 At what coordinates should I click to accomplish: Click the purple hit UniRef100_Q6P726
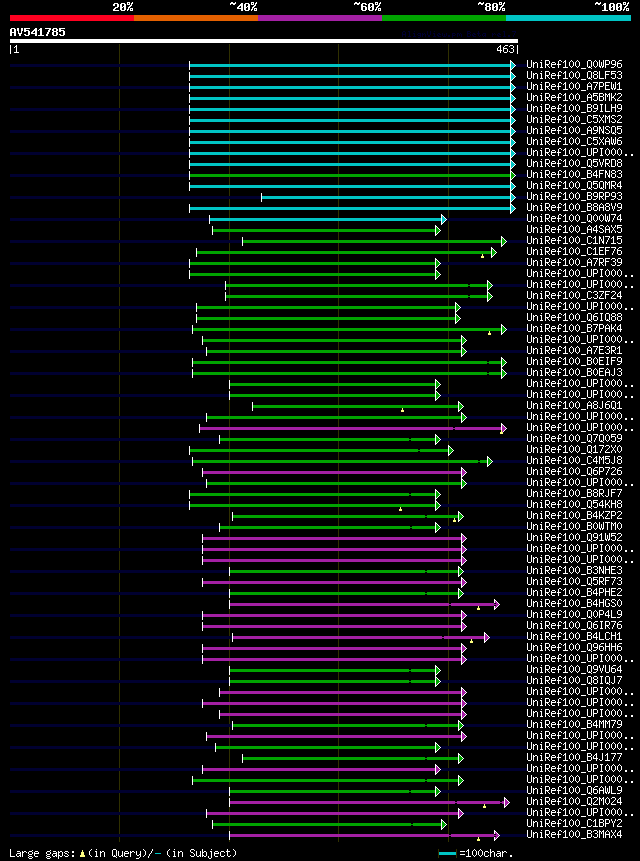(574, 471)
